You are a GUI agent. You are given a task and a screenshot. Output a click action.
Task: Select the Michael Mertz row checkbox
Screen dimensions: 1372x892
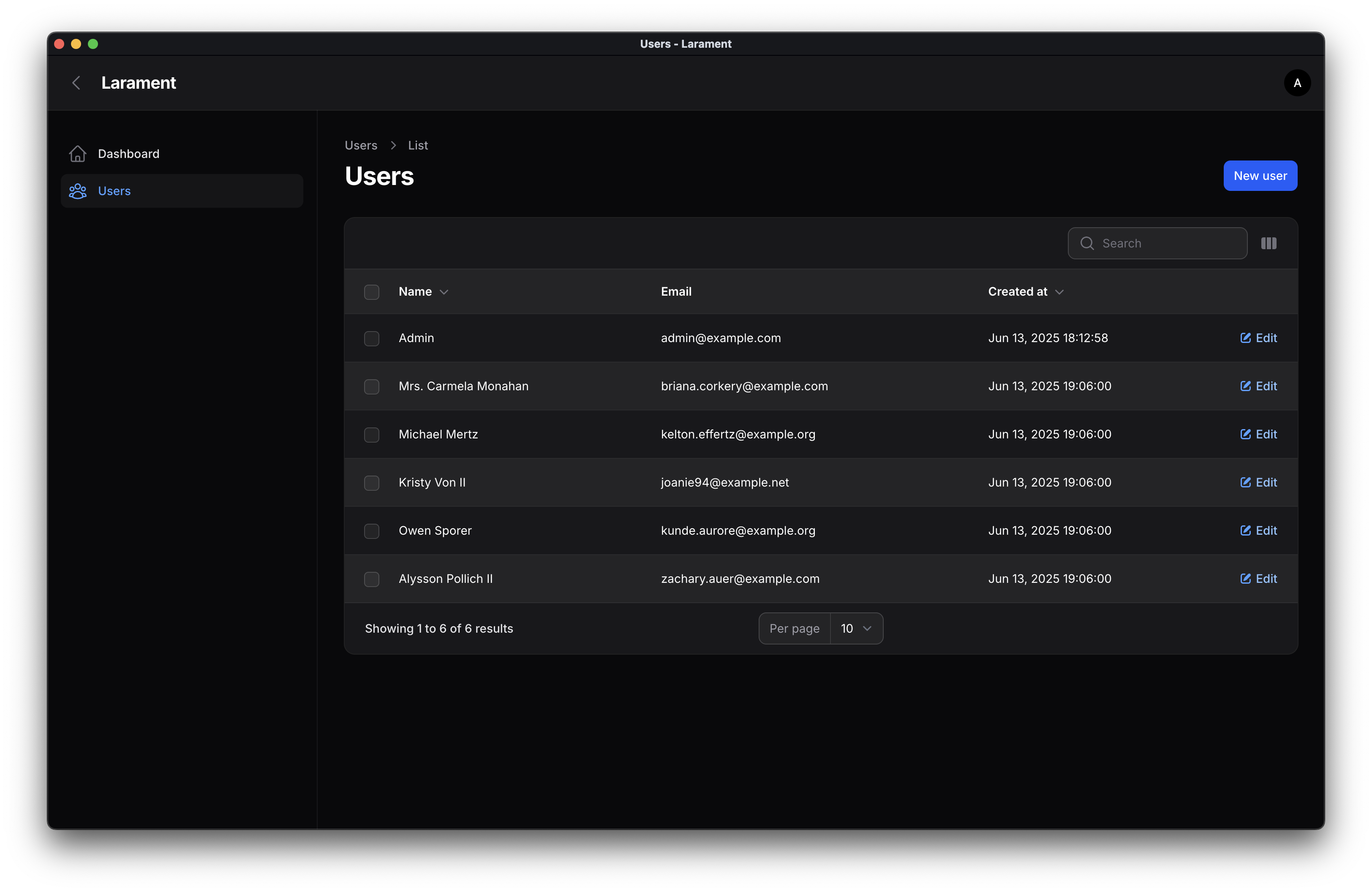372,435
